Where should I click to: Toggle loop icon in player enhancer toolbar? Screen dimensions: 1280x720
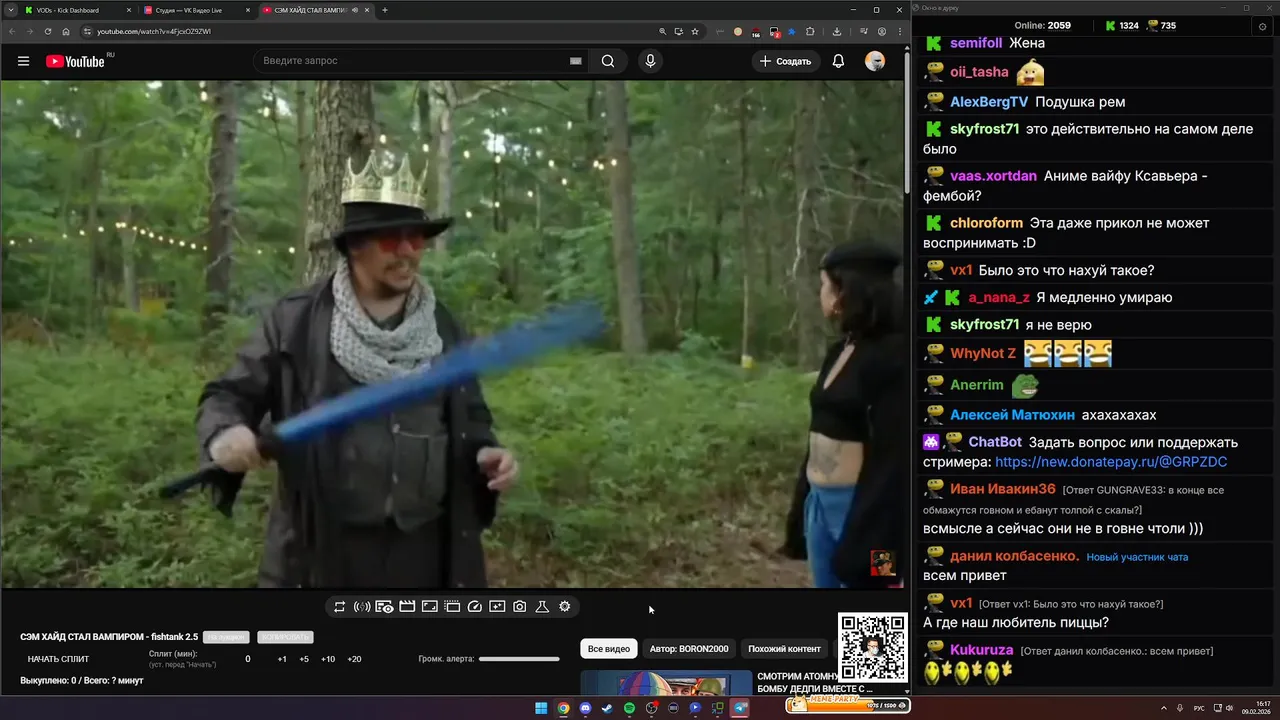339,606
